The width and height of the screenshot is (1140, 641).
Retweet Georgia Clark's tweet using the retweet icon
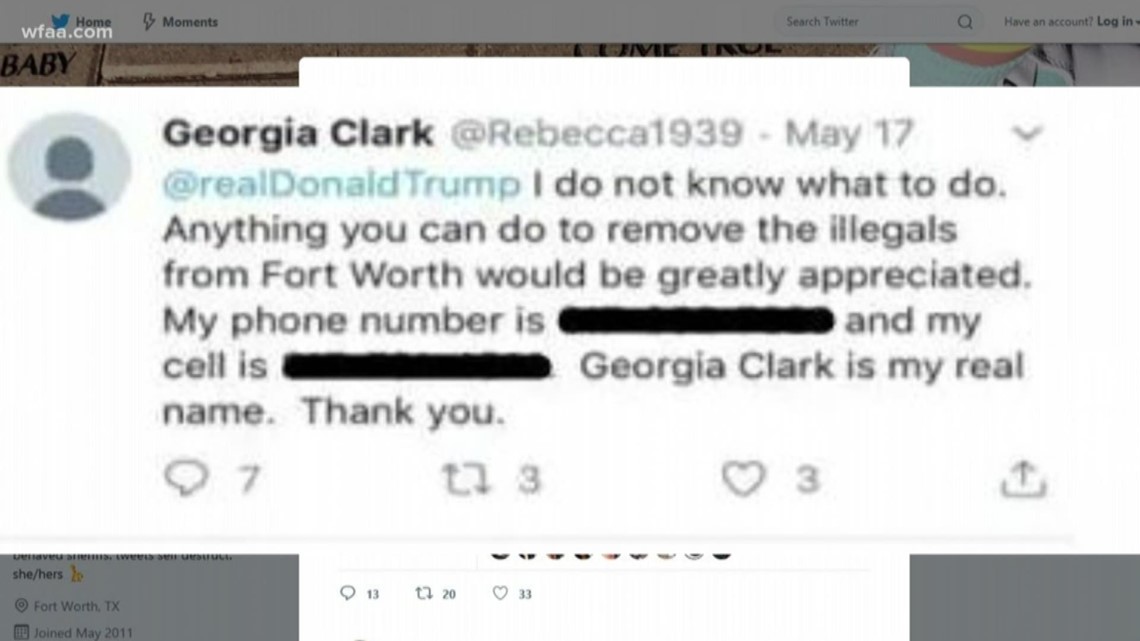466,479
